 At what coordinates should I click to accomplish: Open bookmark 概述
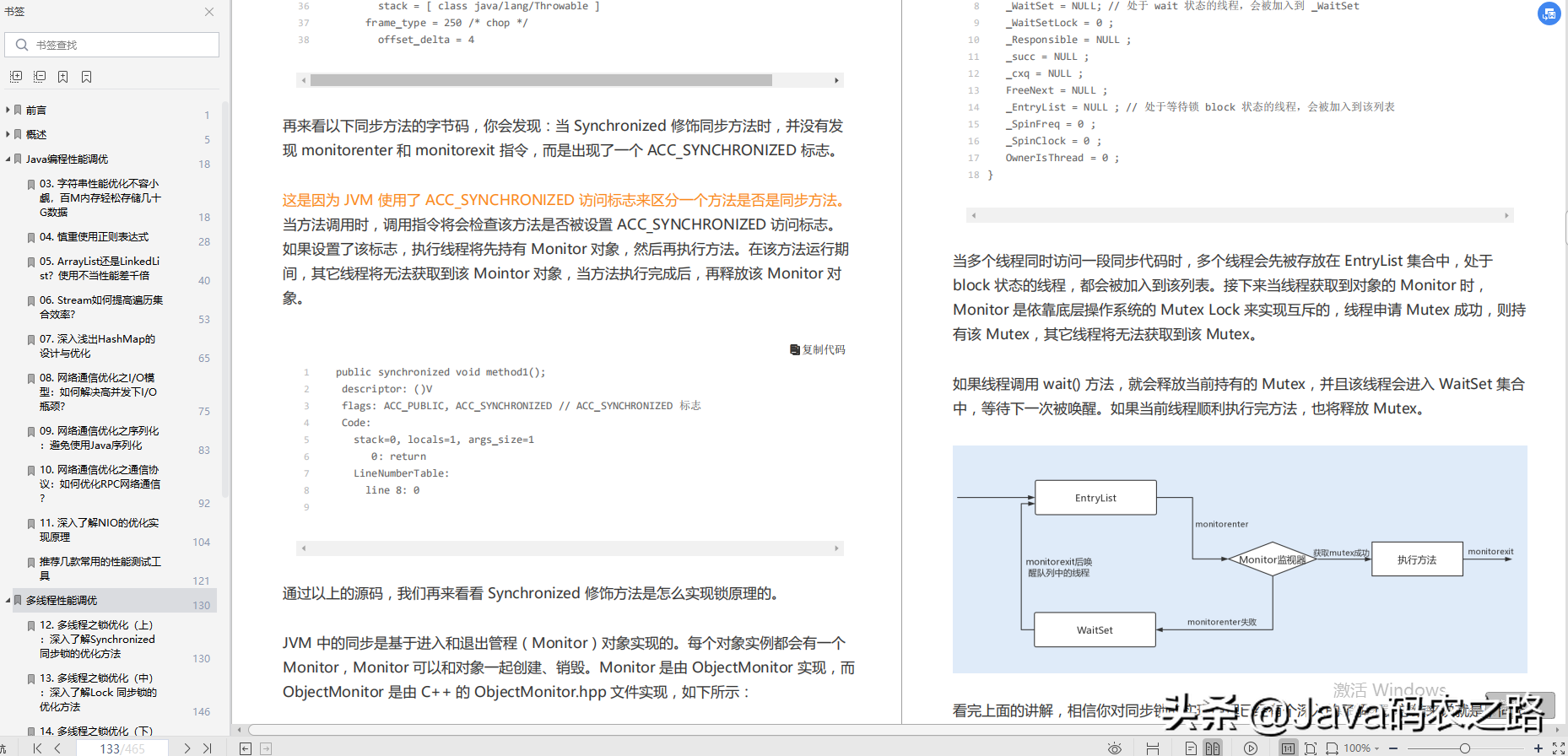36,134
